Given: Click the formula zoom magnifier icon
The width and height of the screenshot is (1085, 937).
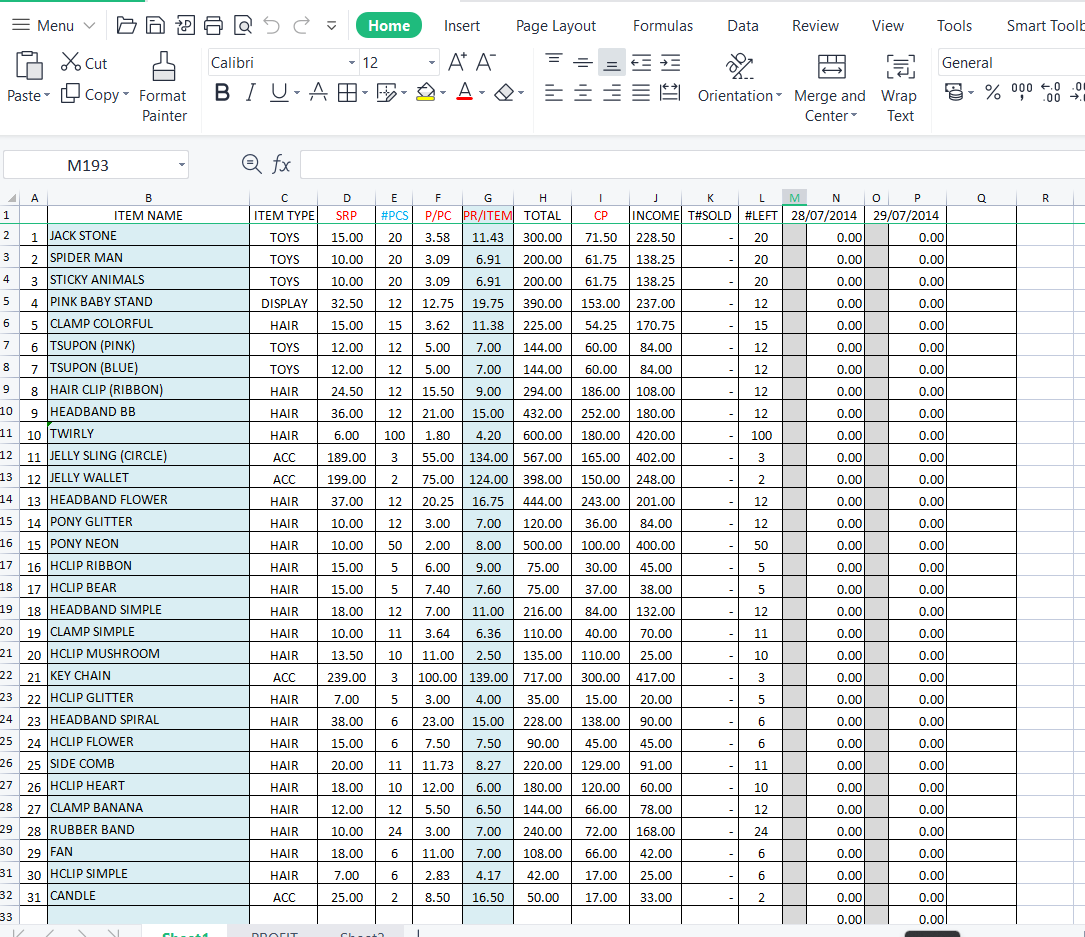Looking at the screenshot, I should (251, 164).
